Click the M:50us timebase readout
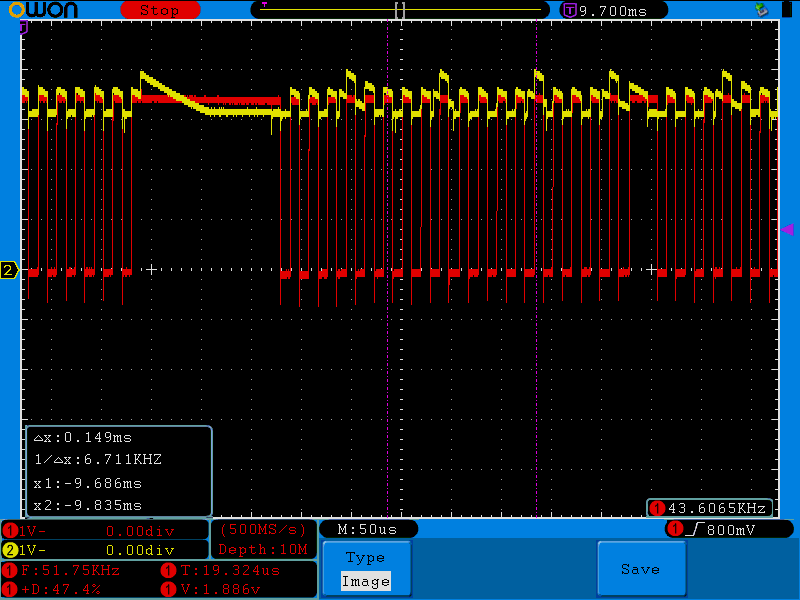Viewport: 800px width, 600px height. coord(367,530)
